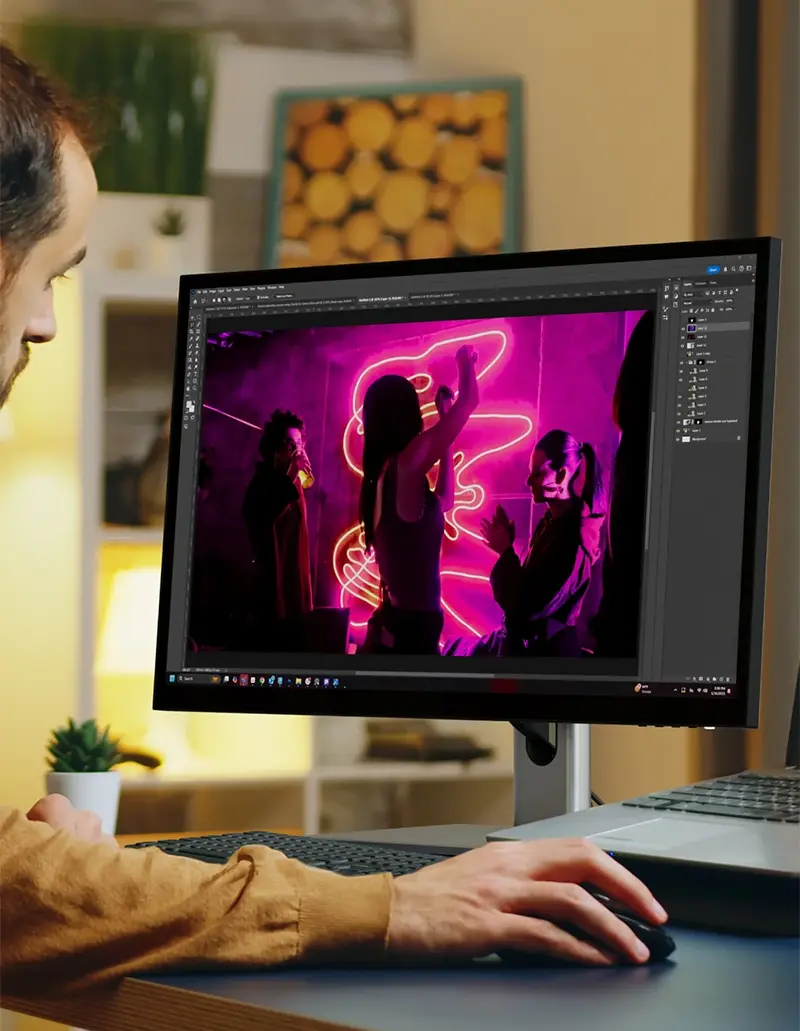The height and width of the screenshot is (1031, 800).
Task: Hide the selected highlighted layer eye
Action: click(x=683, y=329)
